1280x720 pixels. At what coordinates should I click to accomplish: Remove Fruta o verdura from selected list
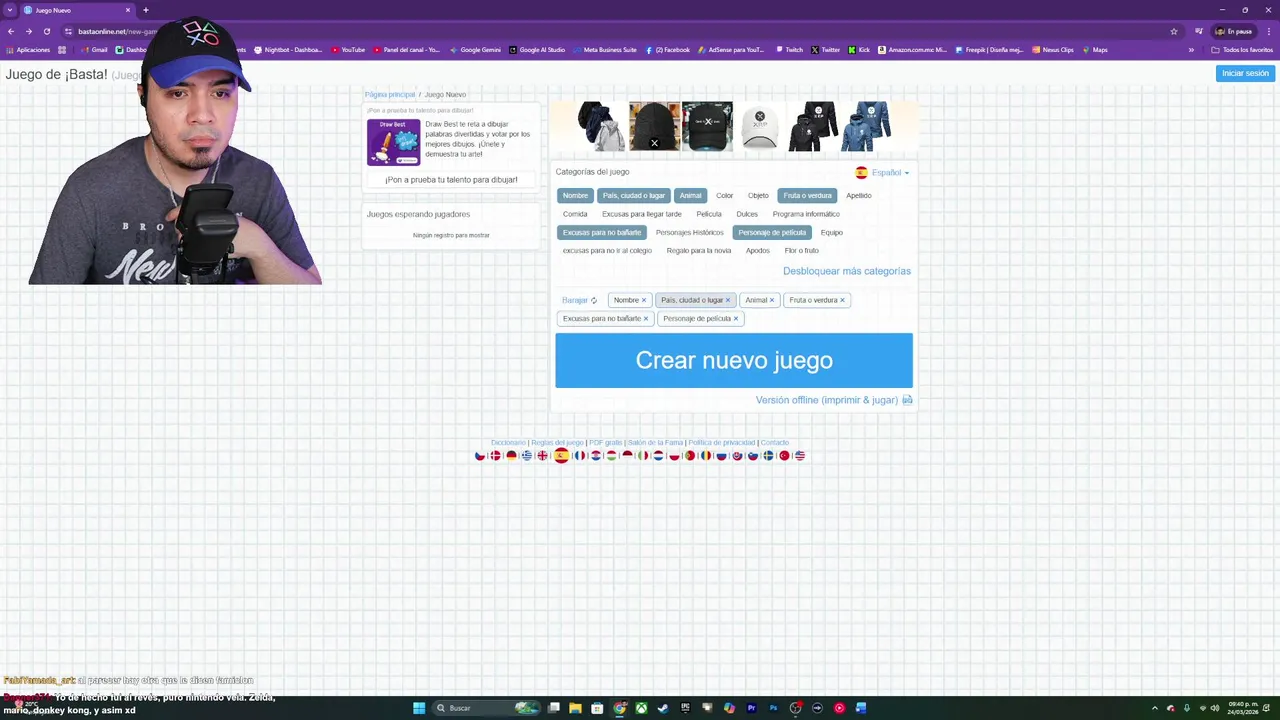coord(842,300)
